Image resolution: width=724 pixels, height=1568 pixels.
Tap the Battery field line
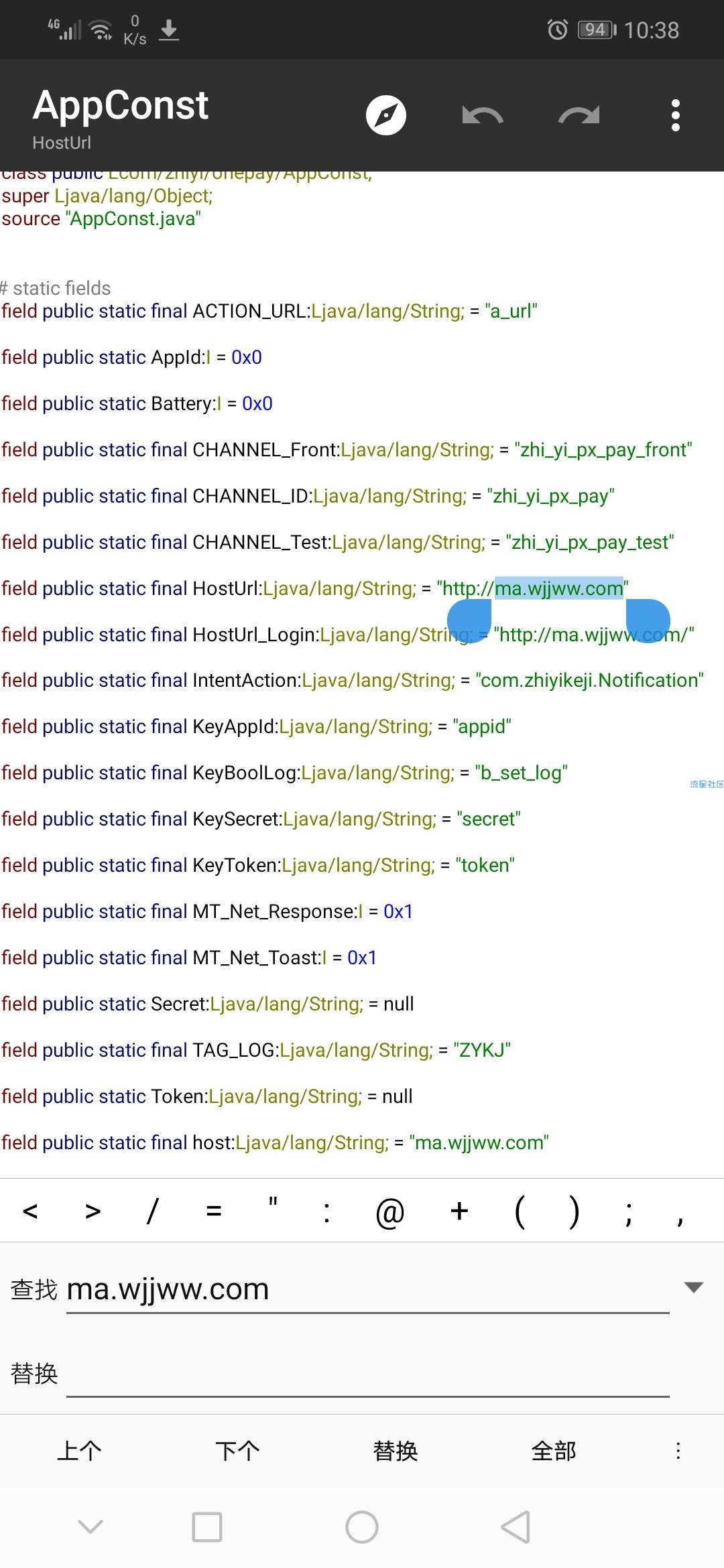[137, 403]
